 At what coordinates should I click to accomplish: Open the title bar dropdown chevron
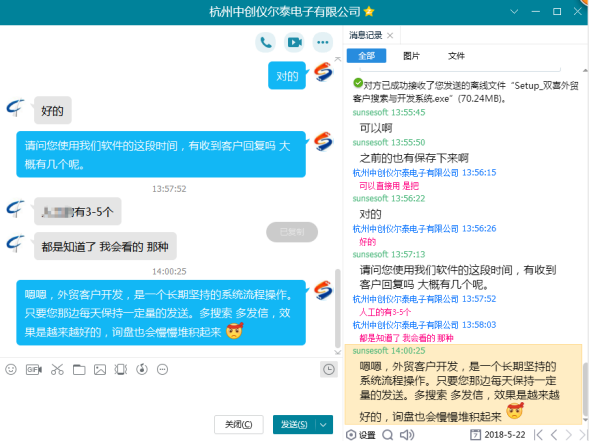(514, 12)
